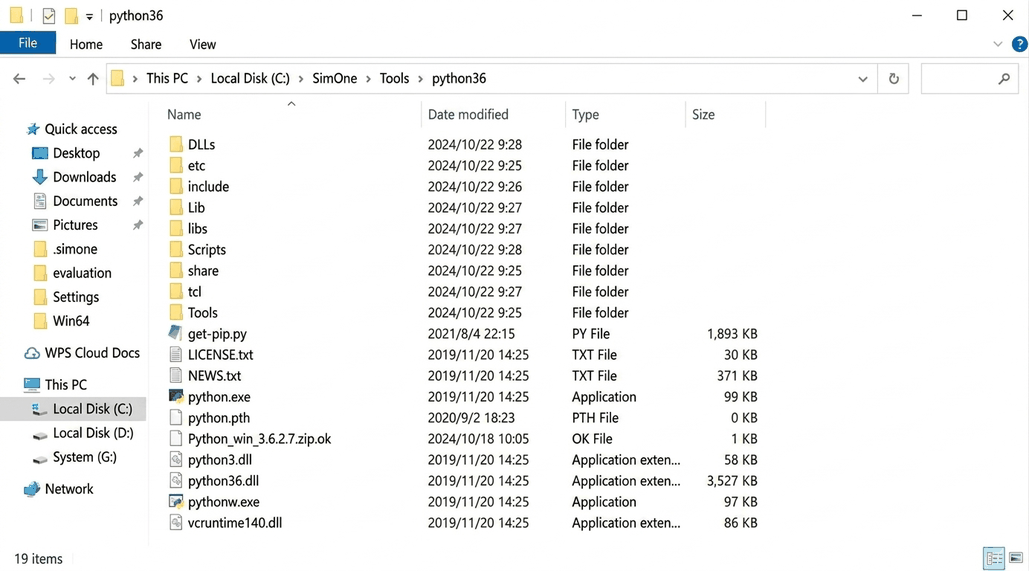Image resolution: width=1029 pixels, height=571 pixels.
Task: Unpin Pictures from Quick access
Action: click(x=138, y=225)
